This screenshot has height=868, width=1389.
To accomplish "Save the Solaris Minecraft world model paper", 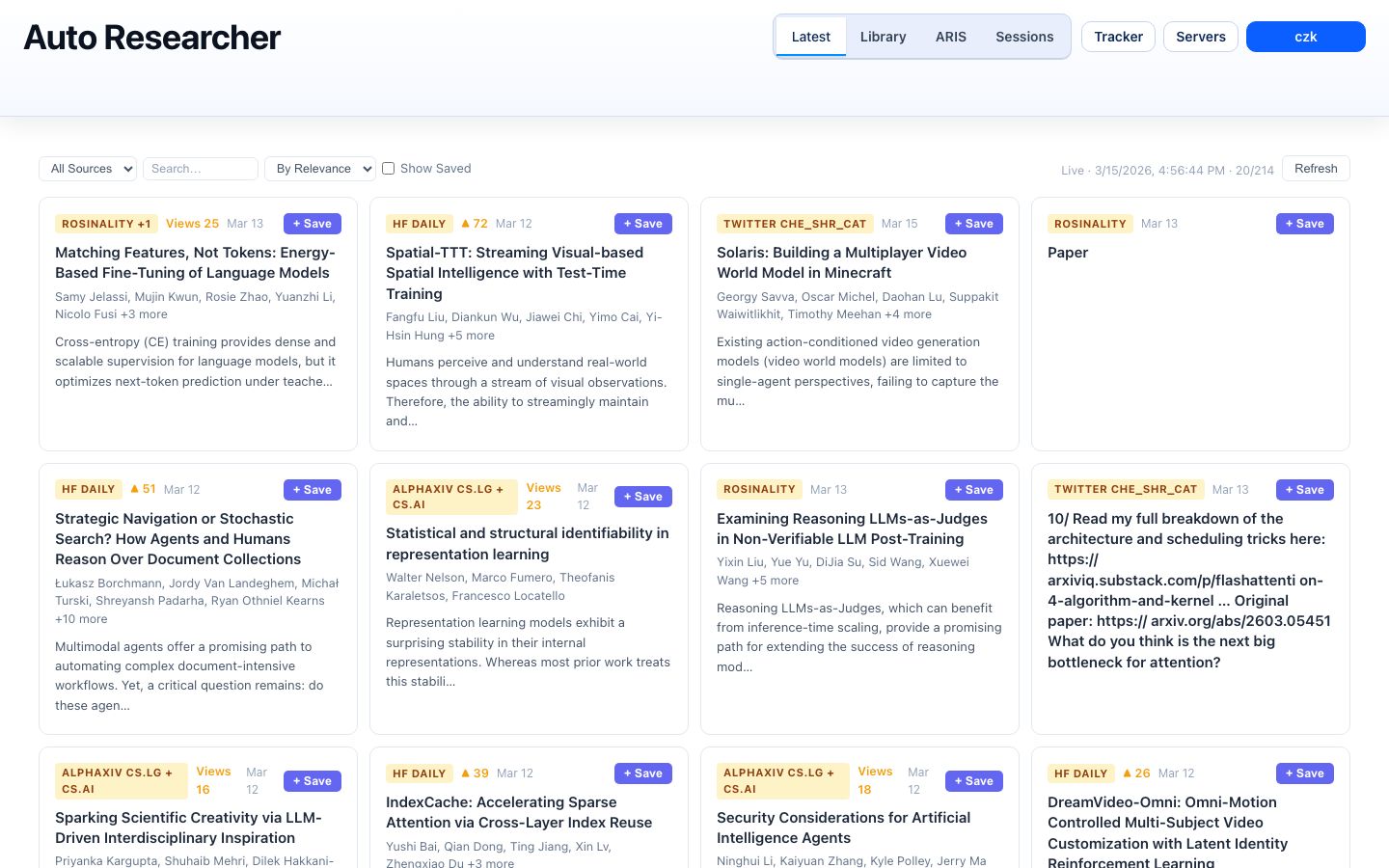I will click(x=973, y=223).
